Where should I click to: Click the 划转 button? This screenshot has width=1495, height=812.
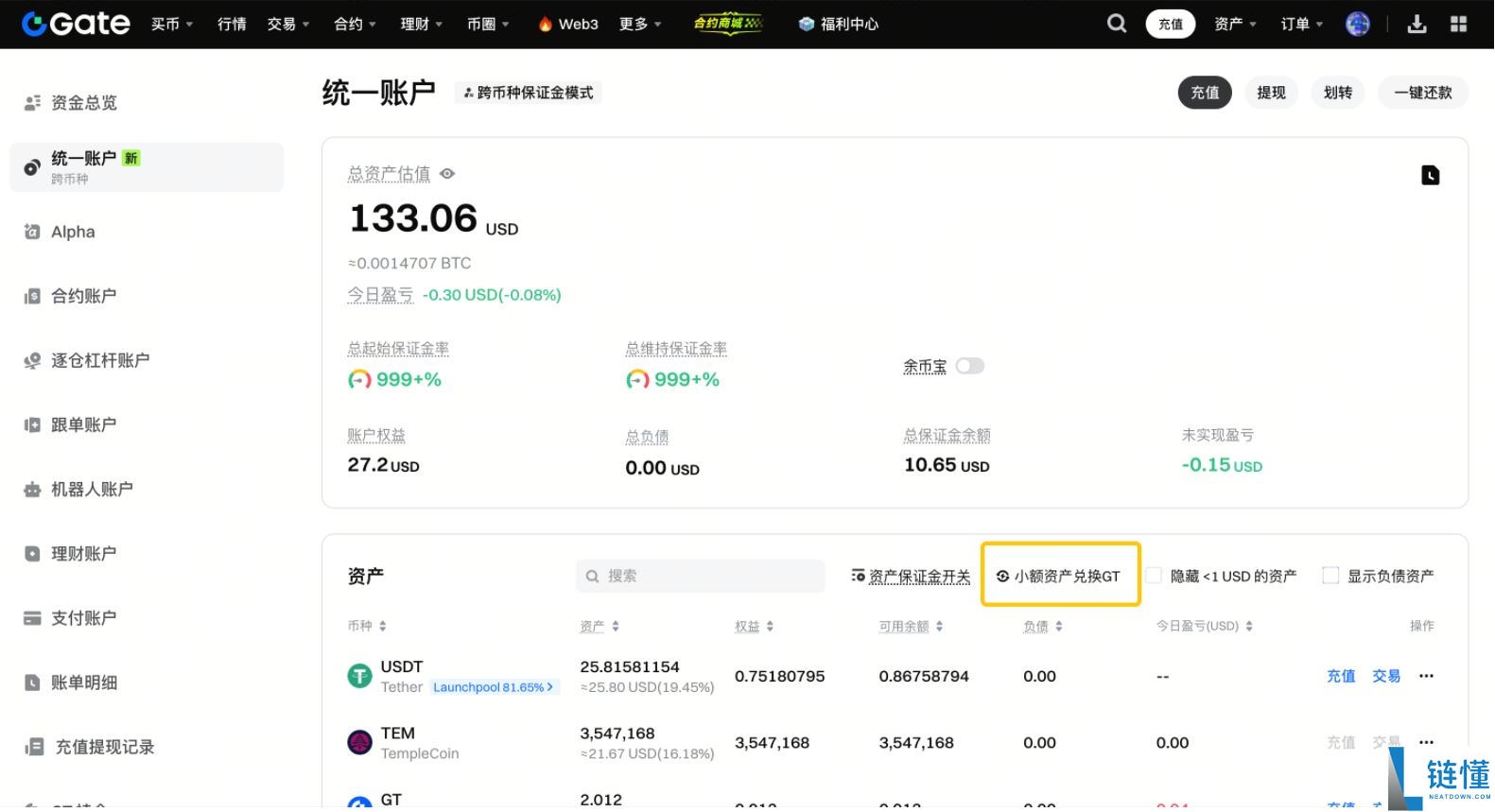pyautogui.click(x=1338, y=93)
